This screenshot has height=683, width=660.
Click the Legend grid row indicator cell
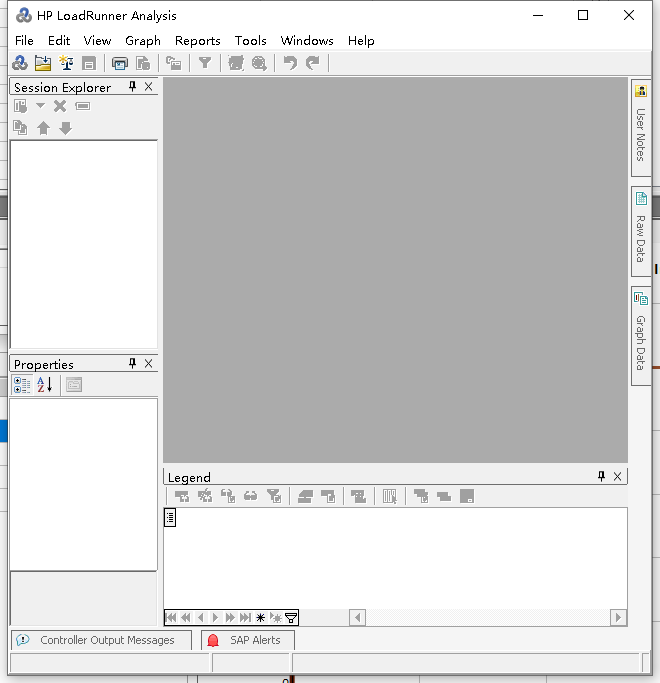click(170, 517)
